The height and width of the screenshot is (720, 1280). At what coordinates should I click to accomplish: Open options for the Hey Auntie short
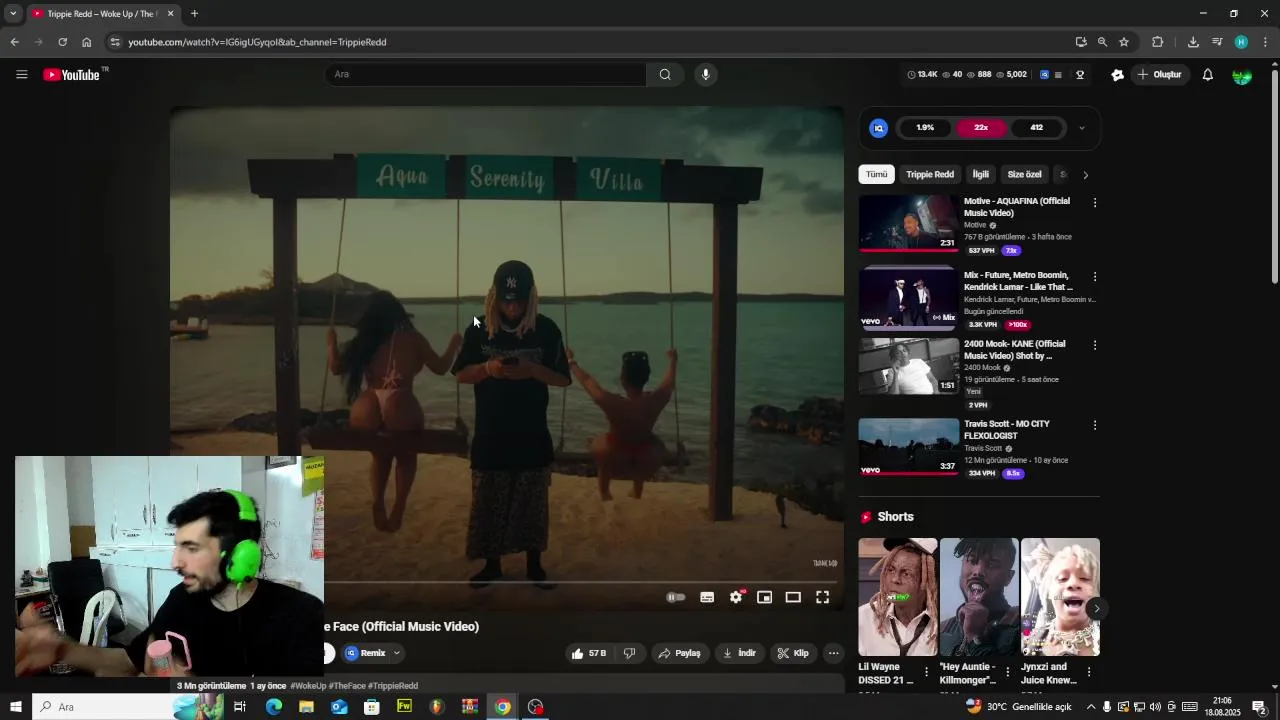pyautogui.click(x=1008, y=672)
